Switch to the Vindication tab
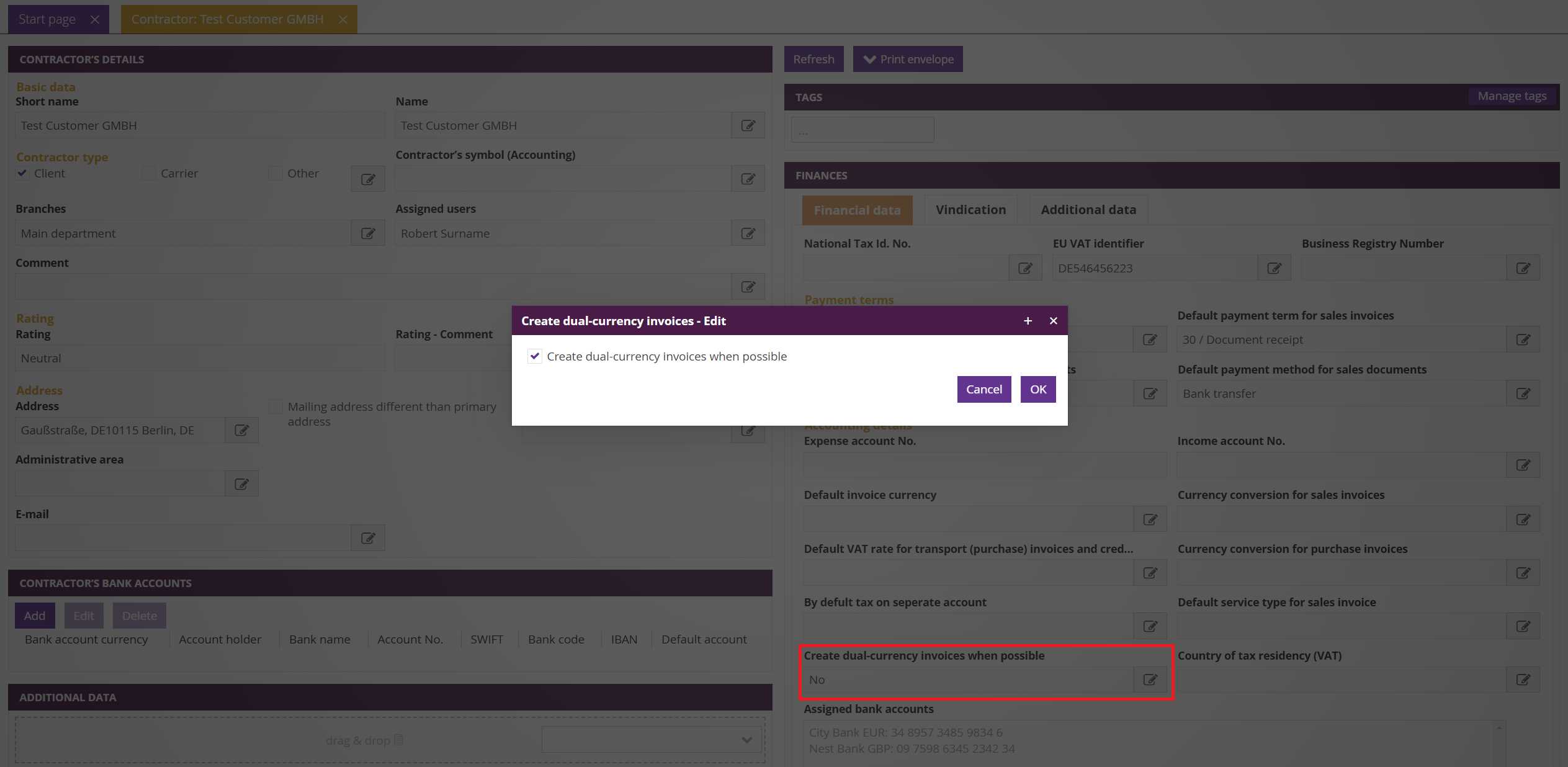Image resolution: width=1568 pixels, height=767 pixels. (970, 210)
